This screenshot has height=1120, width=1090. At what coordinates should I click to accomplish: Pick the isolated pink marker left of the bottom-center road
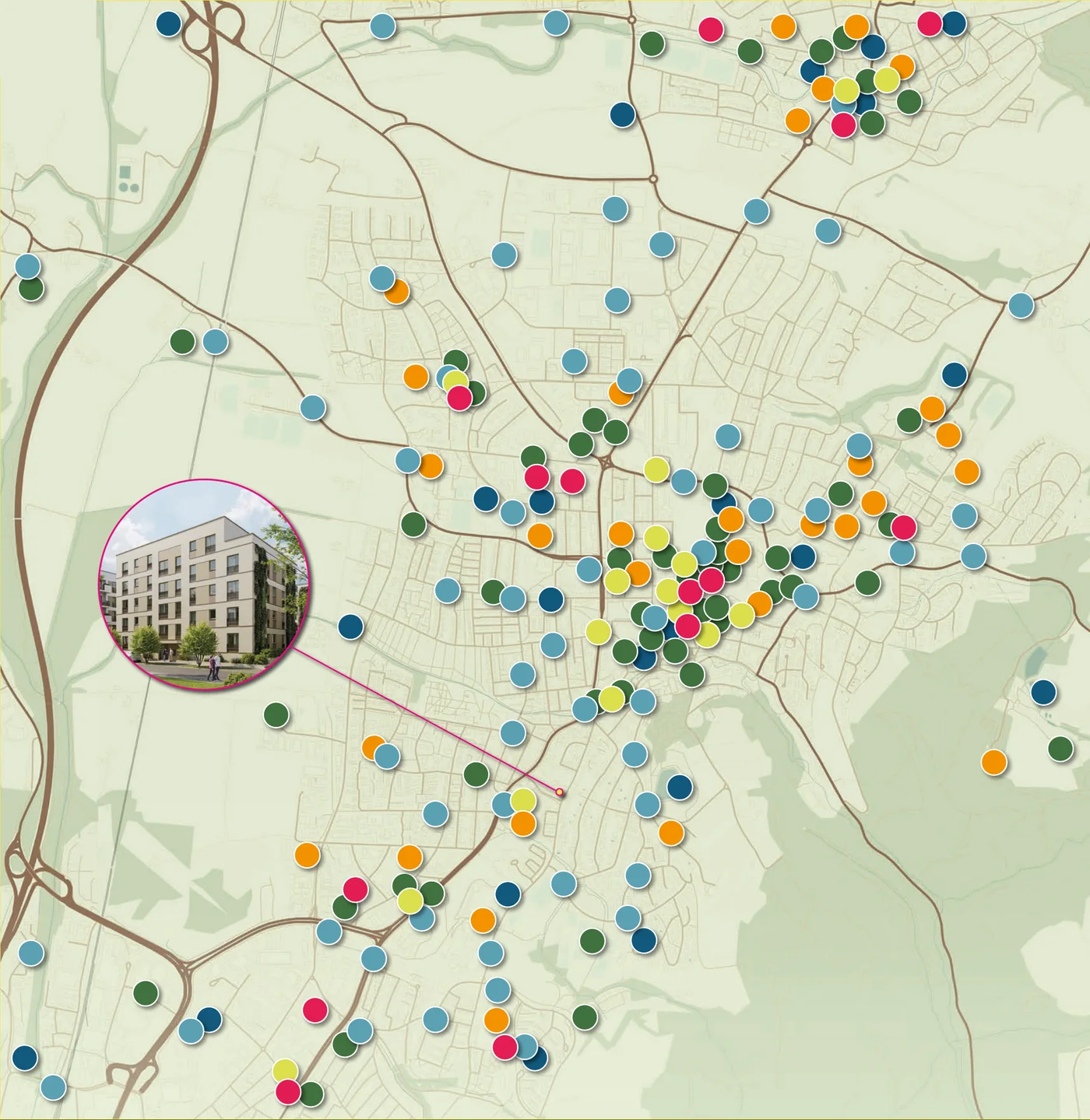pos(315,1009)
